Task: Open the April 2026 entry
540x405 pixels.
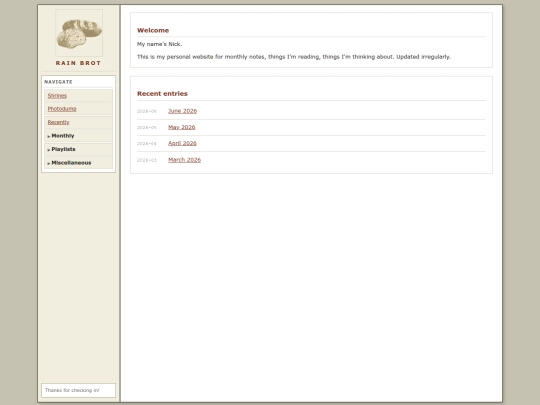Action: (x=182, y=143)
